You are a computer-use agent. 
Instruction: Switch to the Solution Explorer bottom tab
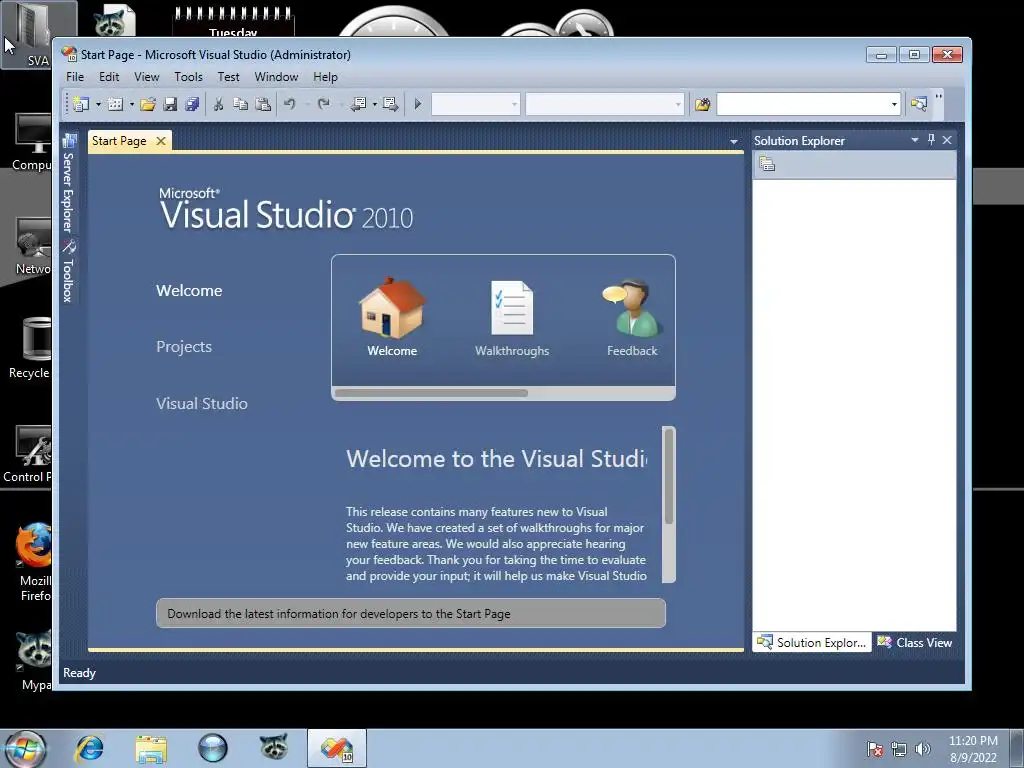pyautogui.click(x=812, y=643)
